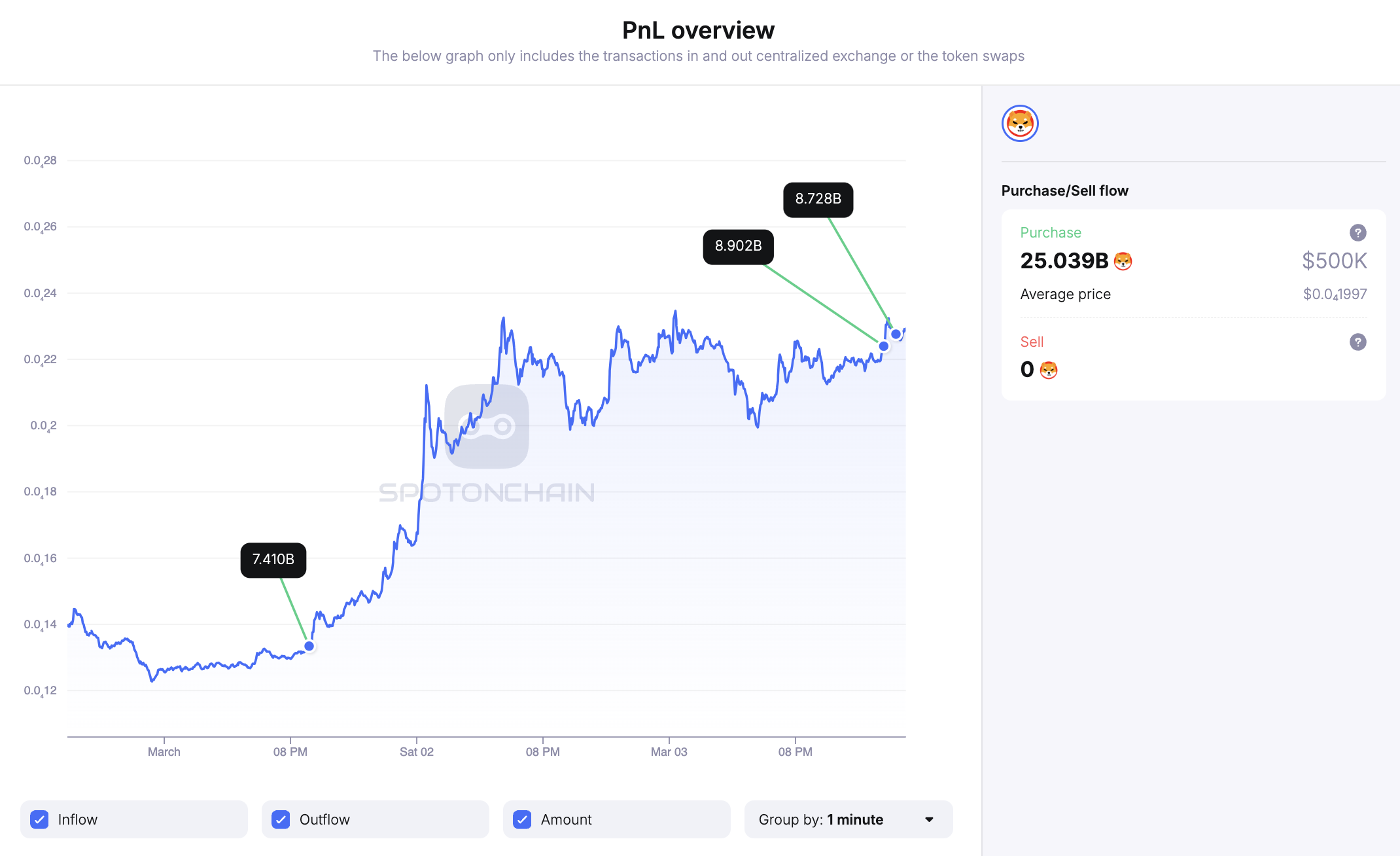
Task: Click the 7.410B chart annotation label
Action: click(272, 560)
